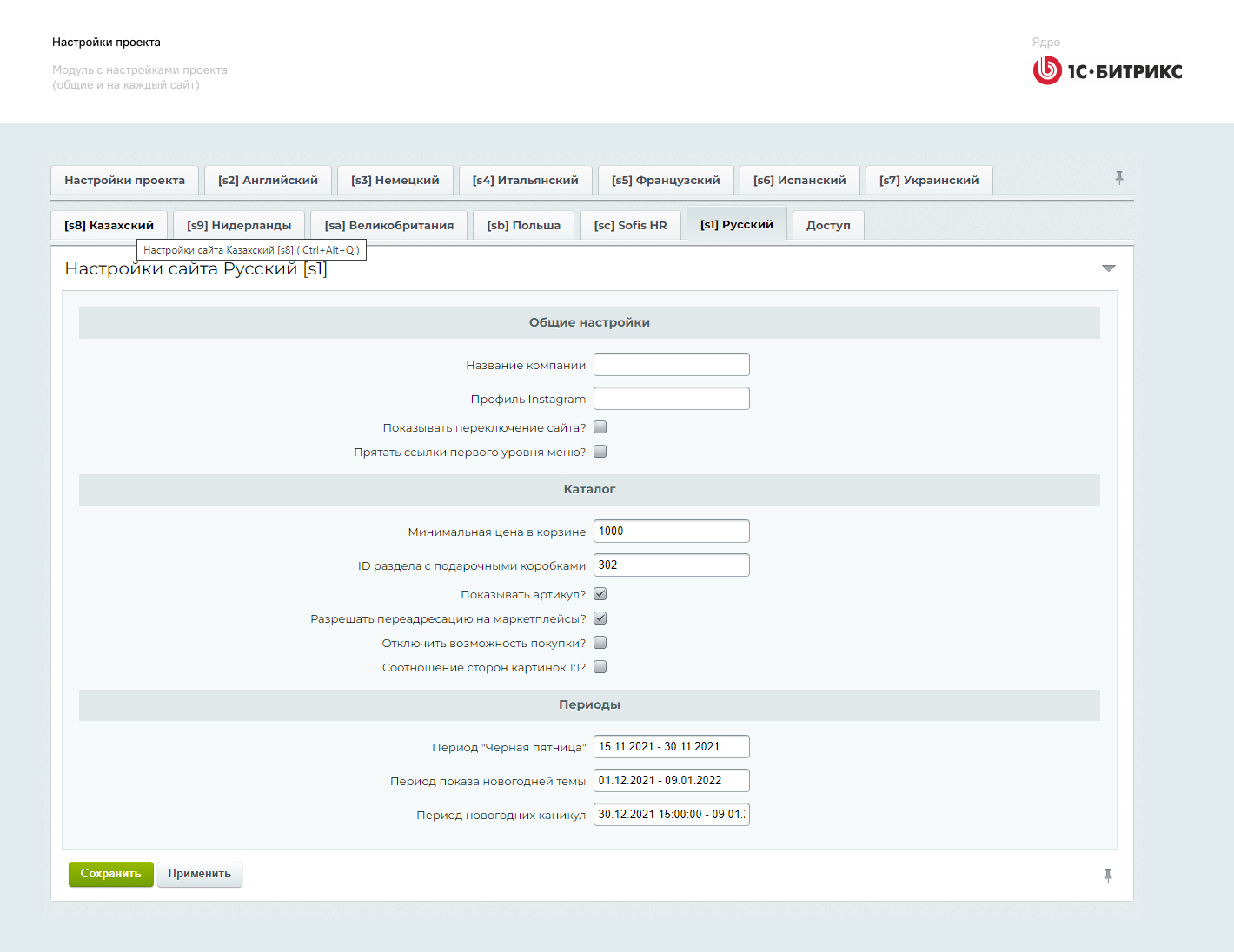Toggle 'Прятать ссылки первого уровня меню' checkbox

[x=600, y=452]
